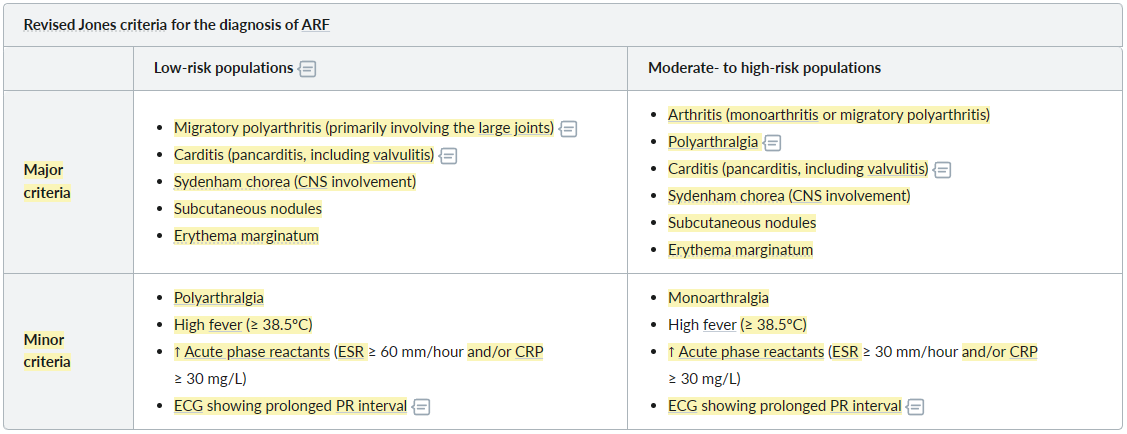Select the Minor criteria row header

[47, 351]
